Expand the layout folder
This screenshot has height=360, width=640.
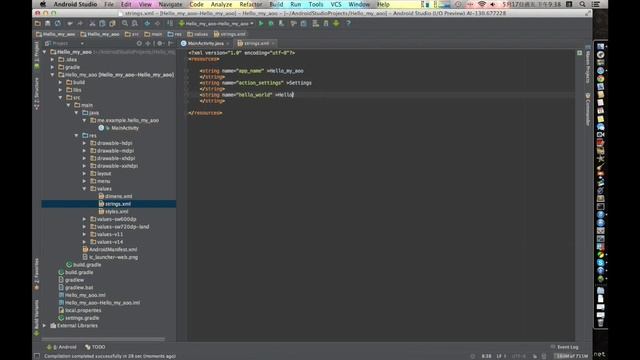tap(84, 173)
